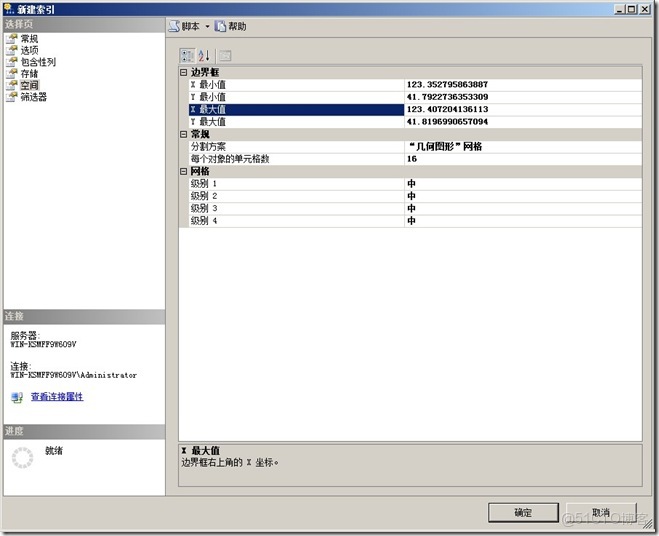This screenshot has width=659, height=536.
Task: Select the 级别 3 row
Action: (x=296, y=209)
